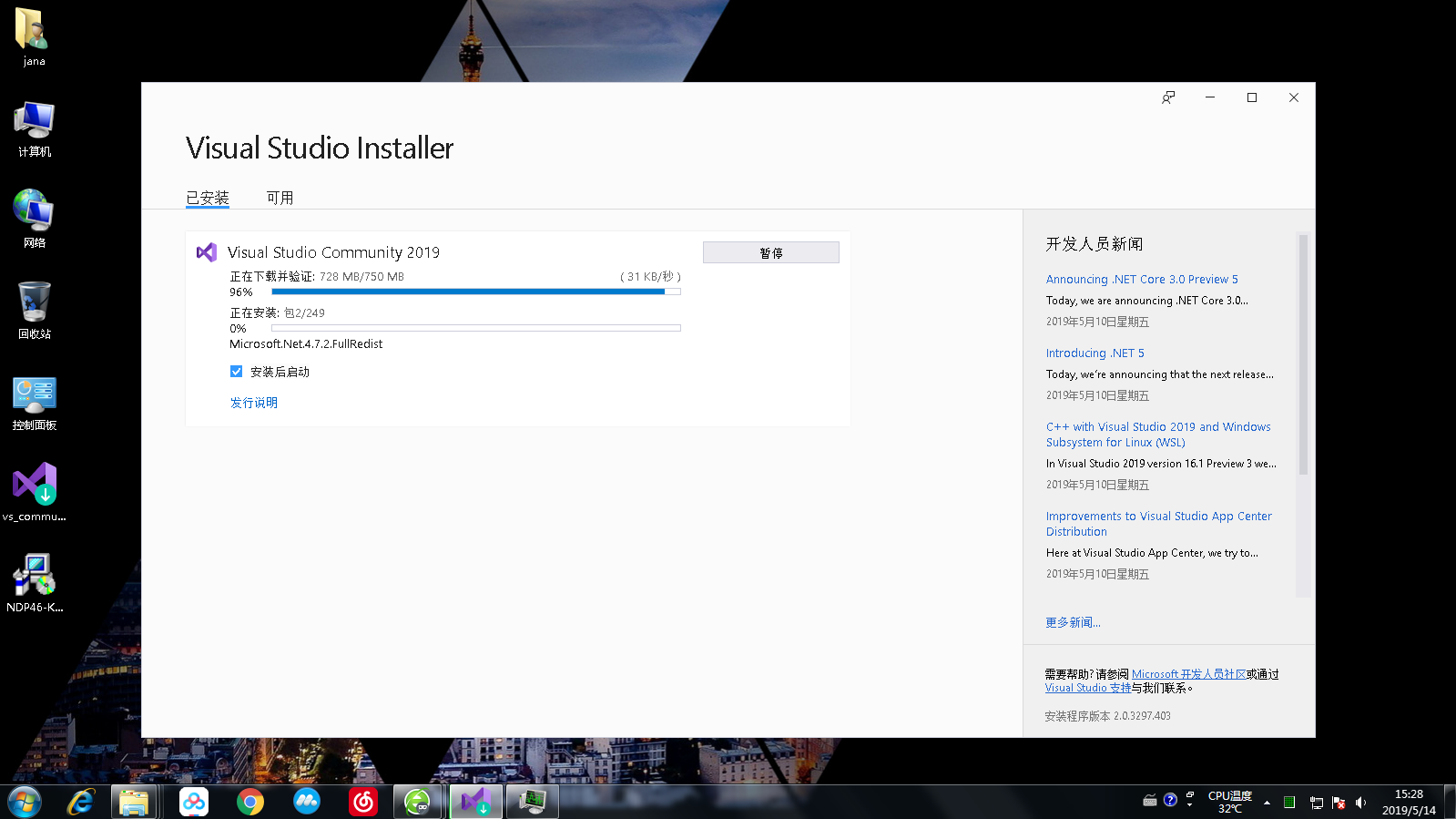Show hidden tray icons arrow
The height and width of the screenshot is (819, 1456).
1267,803
